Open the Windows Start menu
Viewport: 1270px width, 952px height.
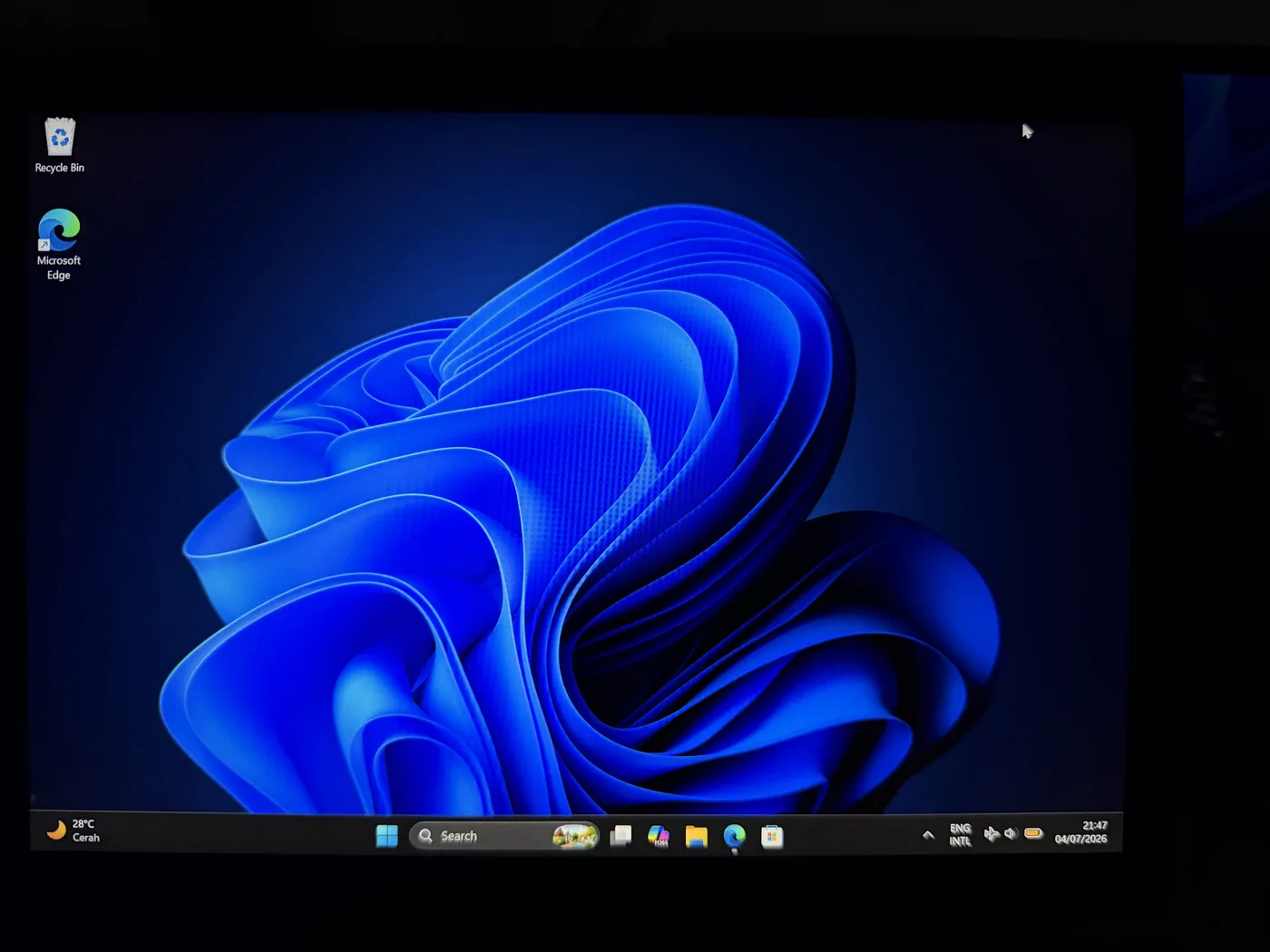[x=387, y=836]
